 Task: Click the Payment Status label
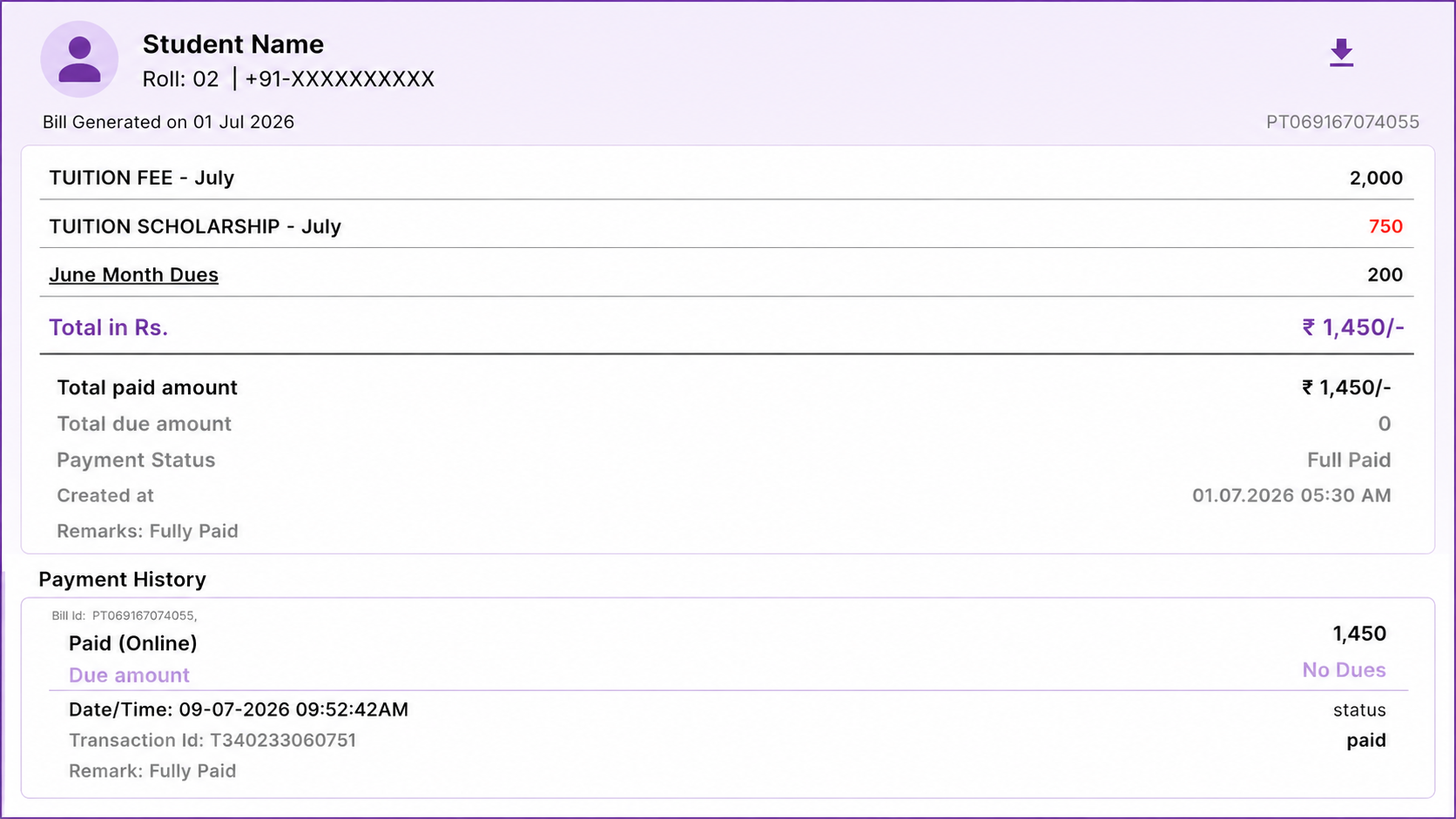136,460
